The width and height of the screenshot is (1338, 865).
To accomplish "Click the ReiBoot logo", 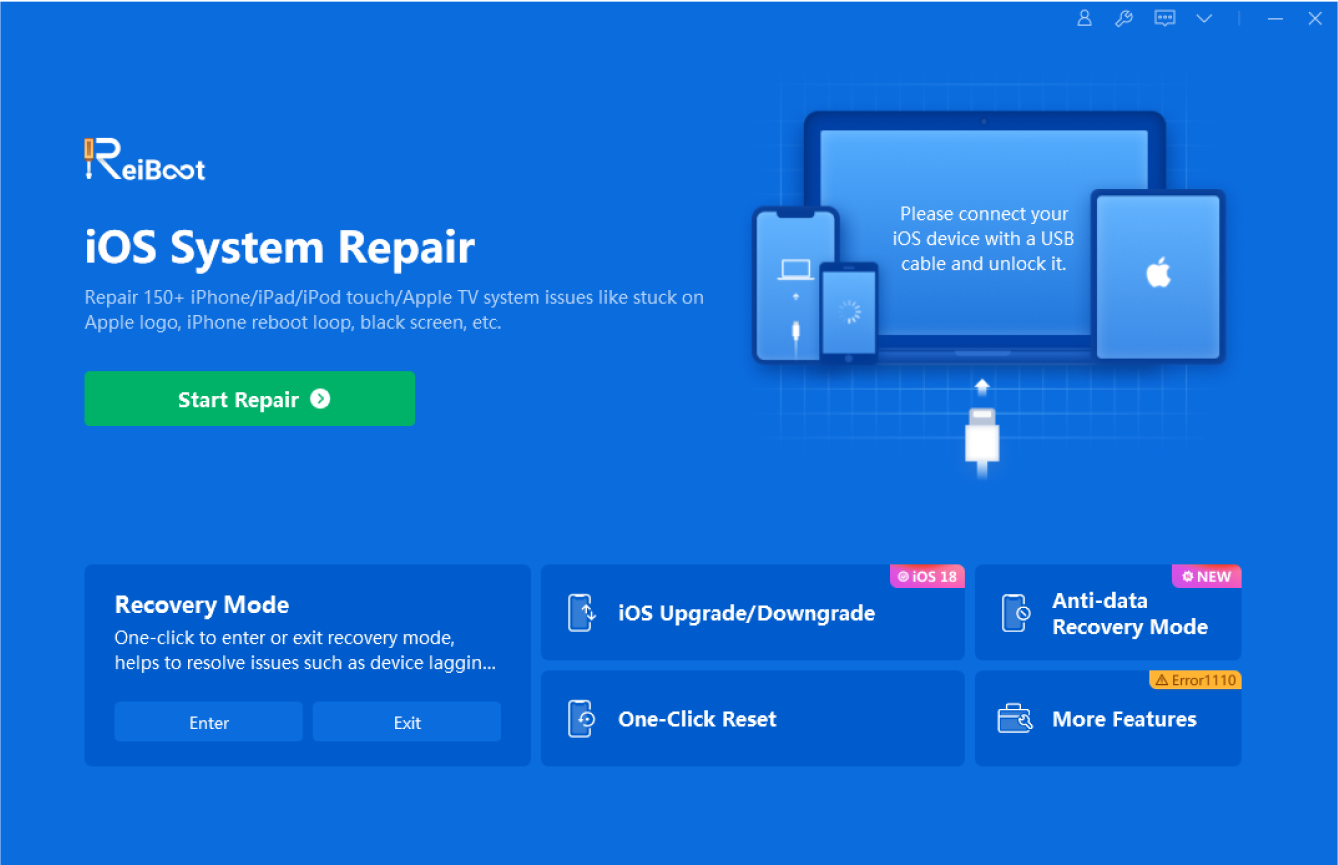I will pyautogui.click(x=145, y=160).
